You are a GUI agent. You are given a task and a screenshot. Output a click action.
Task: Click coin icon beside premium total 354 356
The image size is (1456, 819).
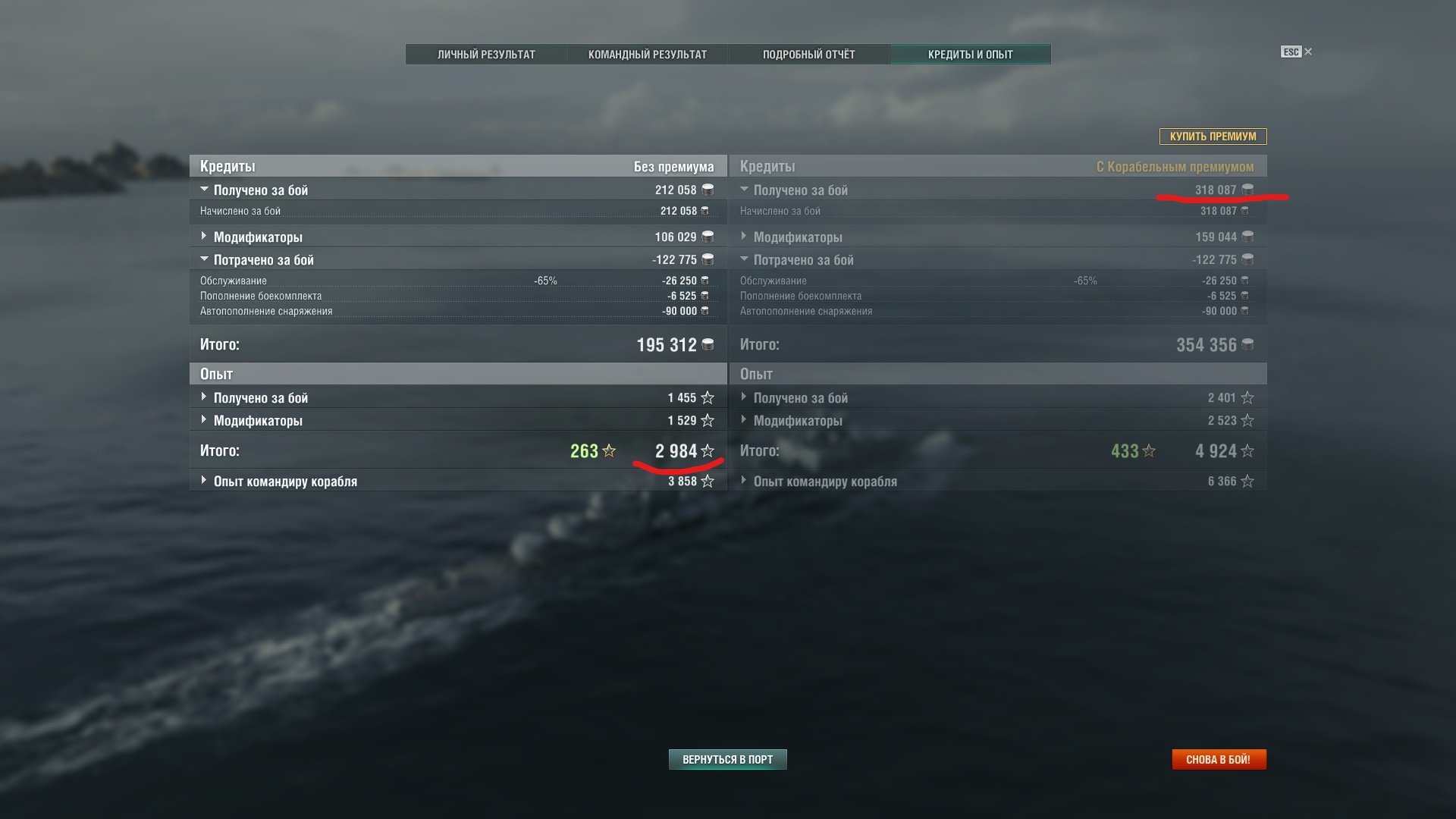pos(1247,345)
